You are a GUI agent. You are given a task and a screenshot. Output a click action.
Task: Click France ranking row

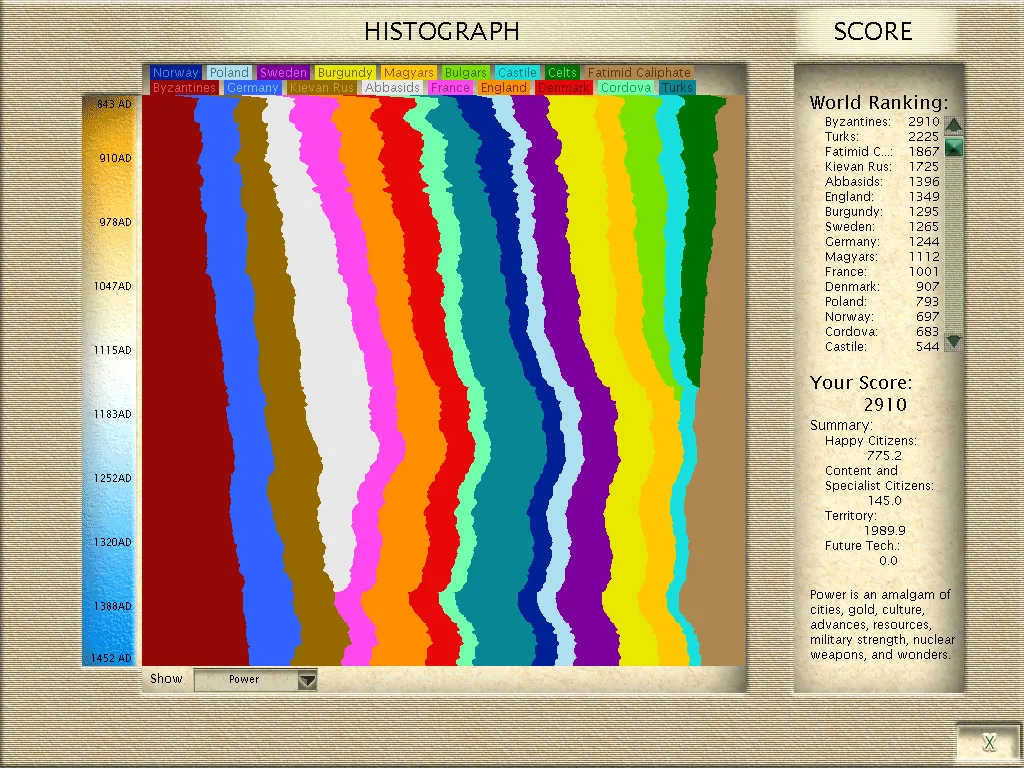882,272
